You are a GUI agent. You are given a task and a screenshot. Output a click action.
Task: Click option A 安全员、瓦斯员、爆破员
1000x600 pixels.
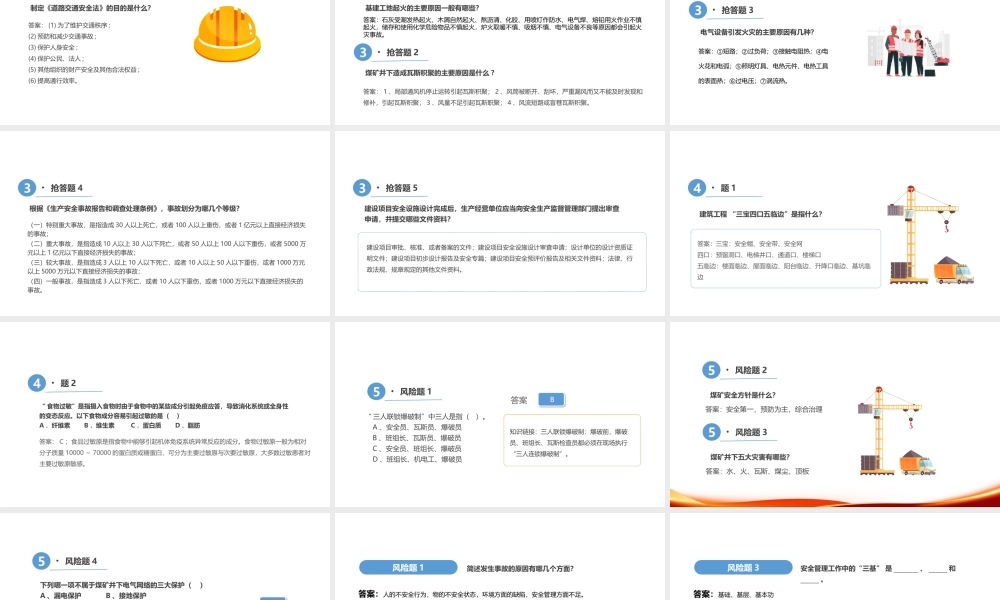417,427
